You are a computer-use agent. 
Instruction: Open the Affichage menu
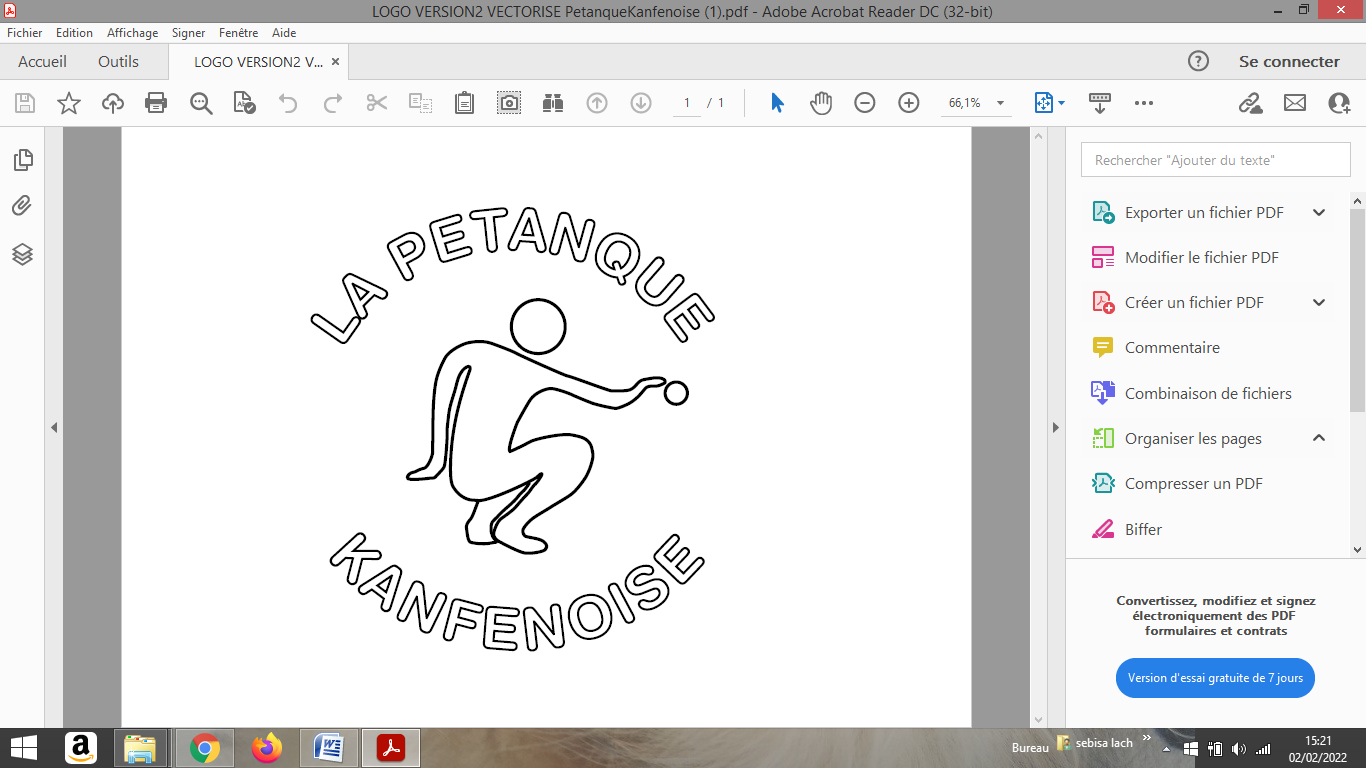133,33
